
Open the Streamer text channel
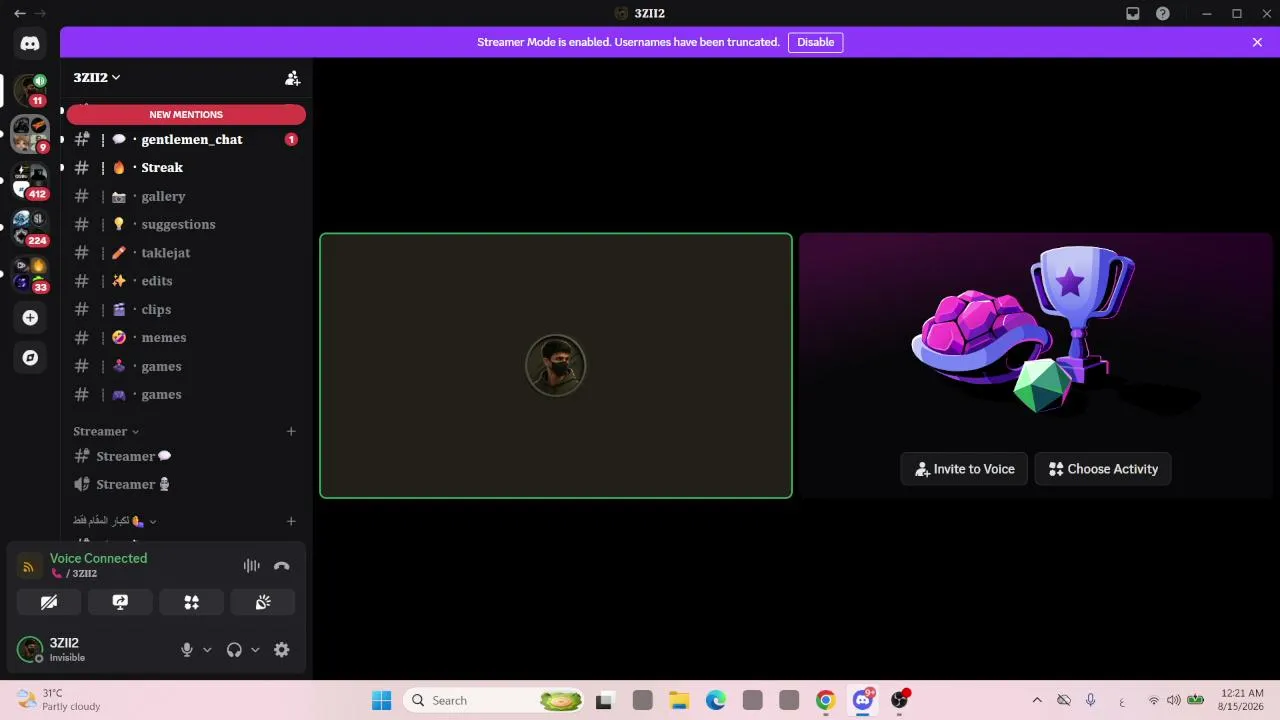click(186, 456)
